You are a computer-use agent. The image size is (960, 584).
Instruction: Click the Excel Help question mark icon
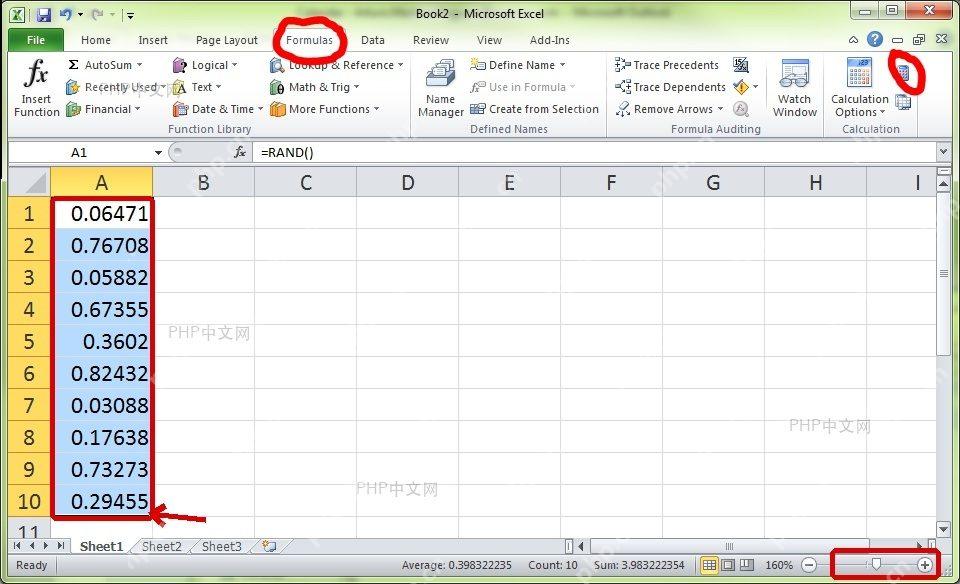pos(875,39)
